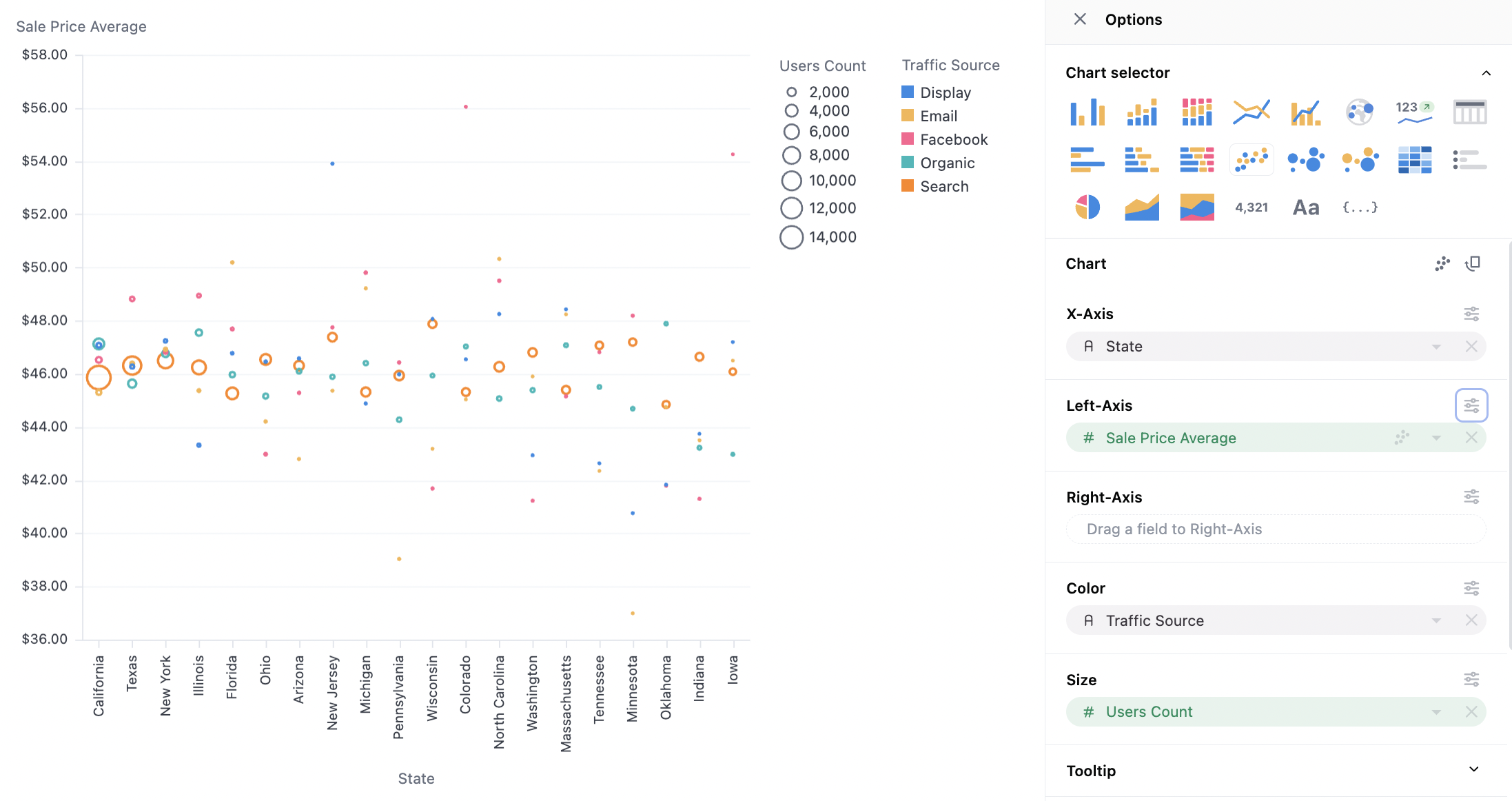This screenshot has width=1512, height=801.
Task: Collapse the Chart selector section
Action: 1486,73
